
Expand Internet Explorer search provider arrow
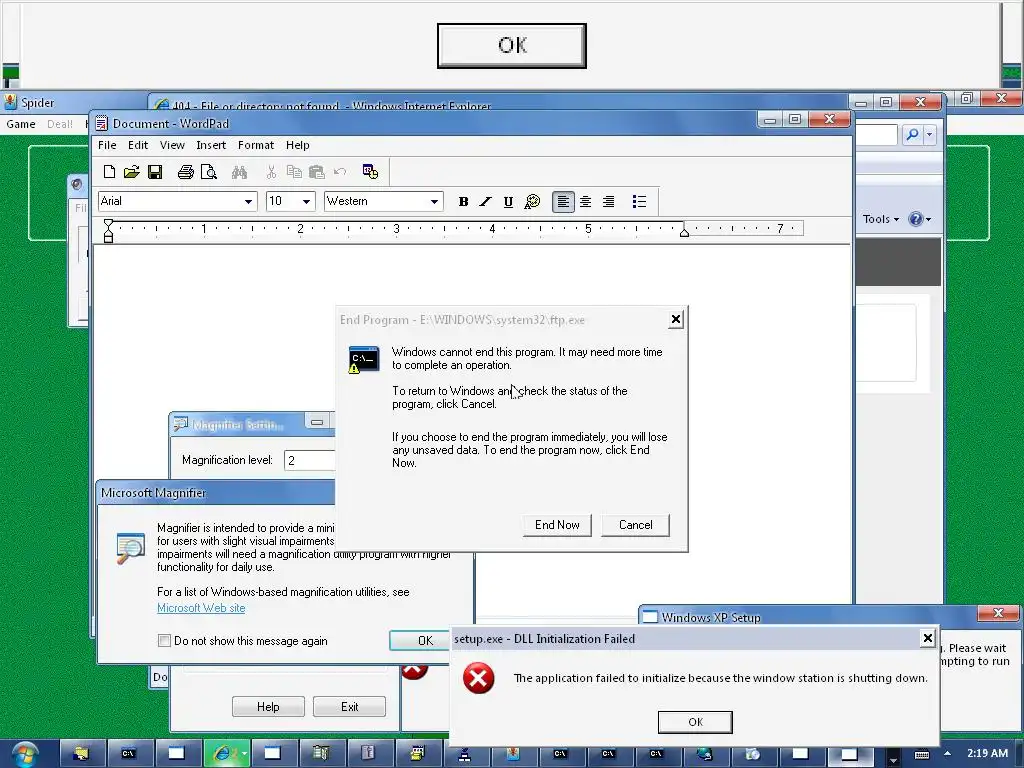click(x=929, y=135)
